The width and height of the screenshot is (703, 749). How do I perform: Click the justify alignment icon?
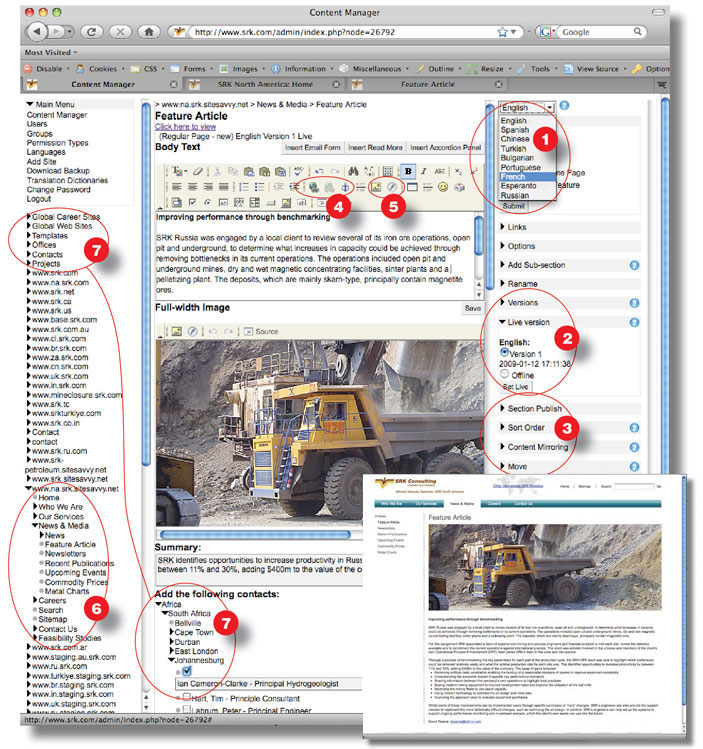(223, 187)
